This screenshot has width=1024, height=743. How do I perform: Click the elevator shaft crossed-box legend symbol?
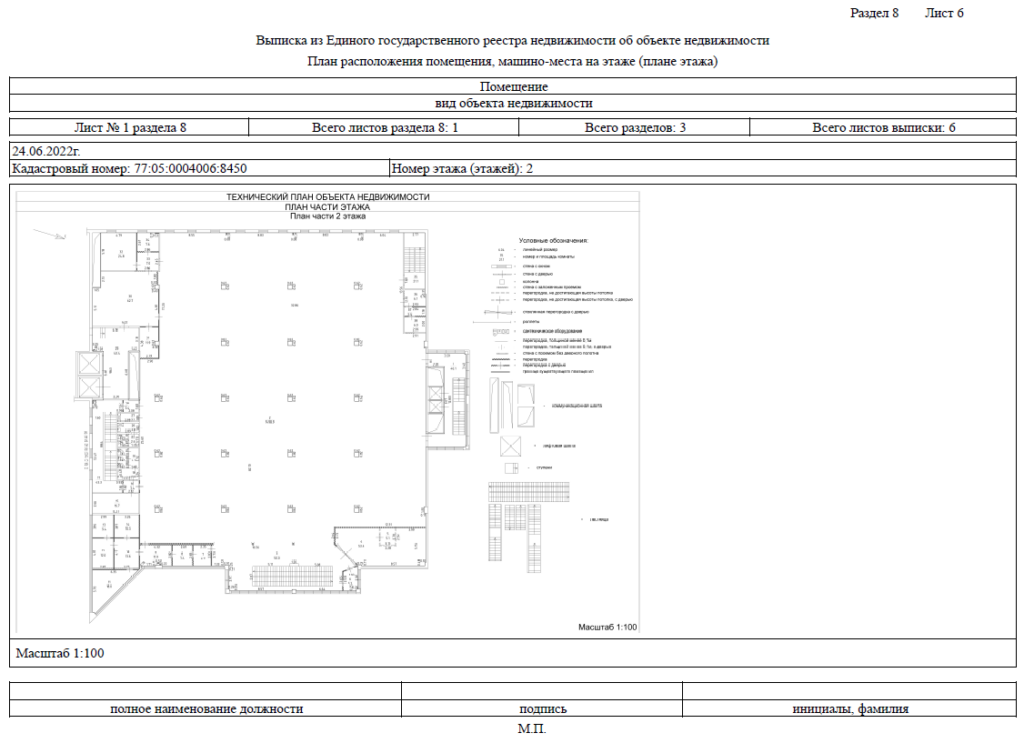pos(511,446)
